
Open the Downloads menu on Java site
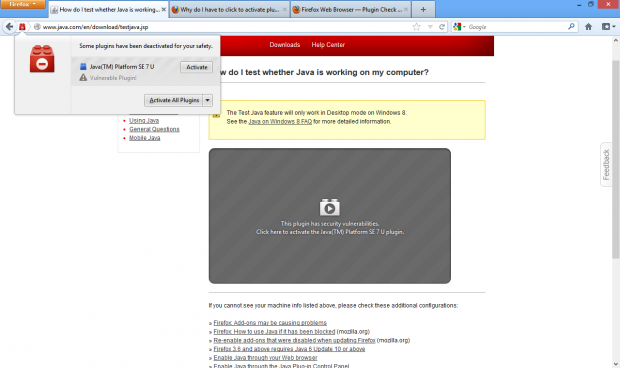tap(285, 45)
